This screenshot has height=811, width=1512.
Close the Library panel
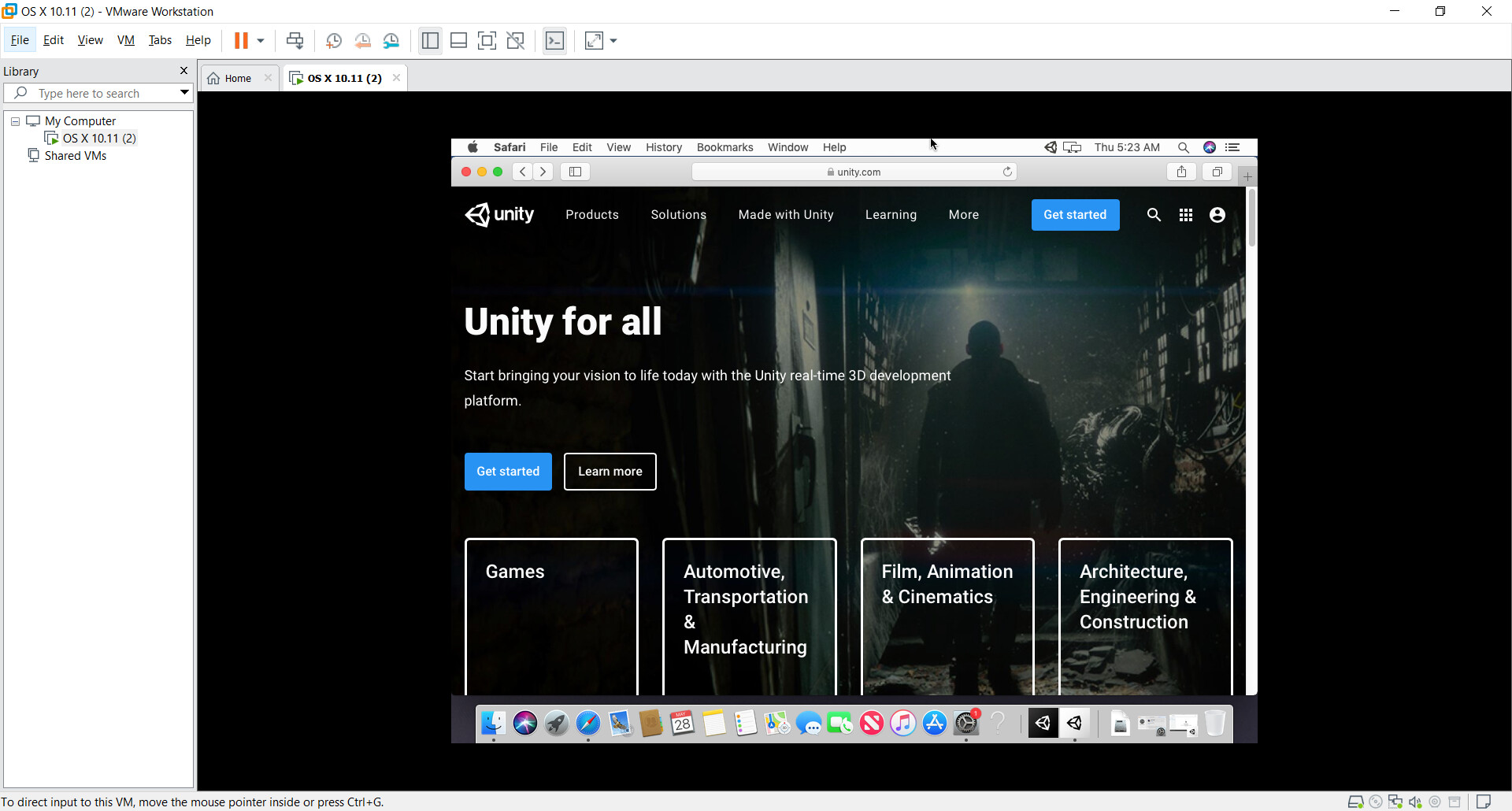pyautogui.click(x=184, y=71)
